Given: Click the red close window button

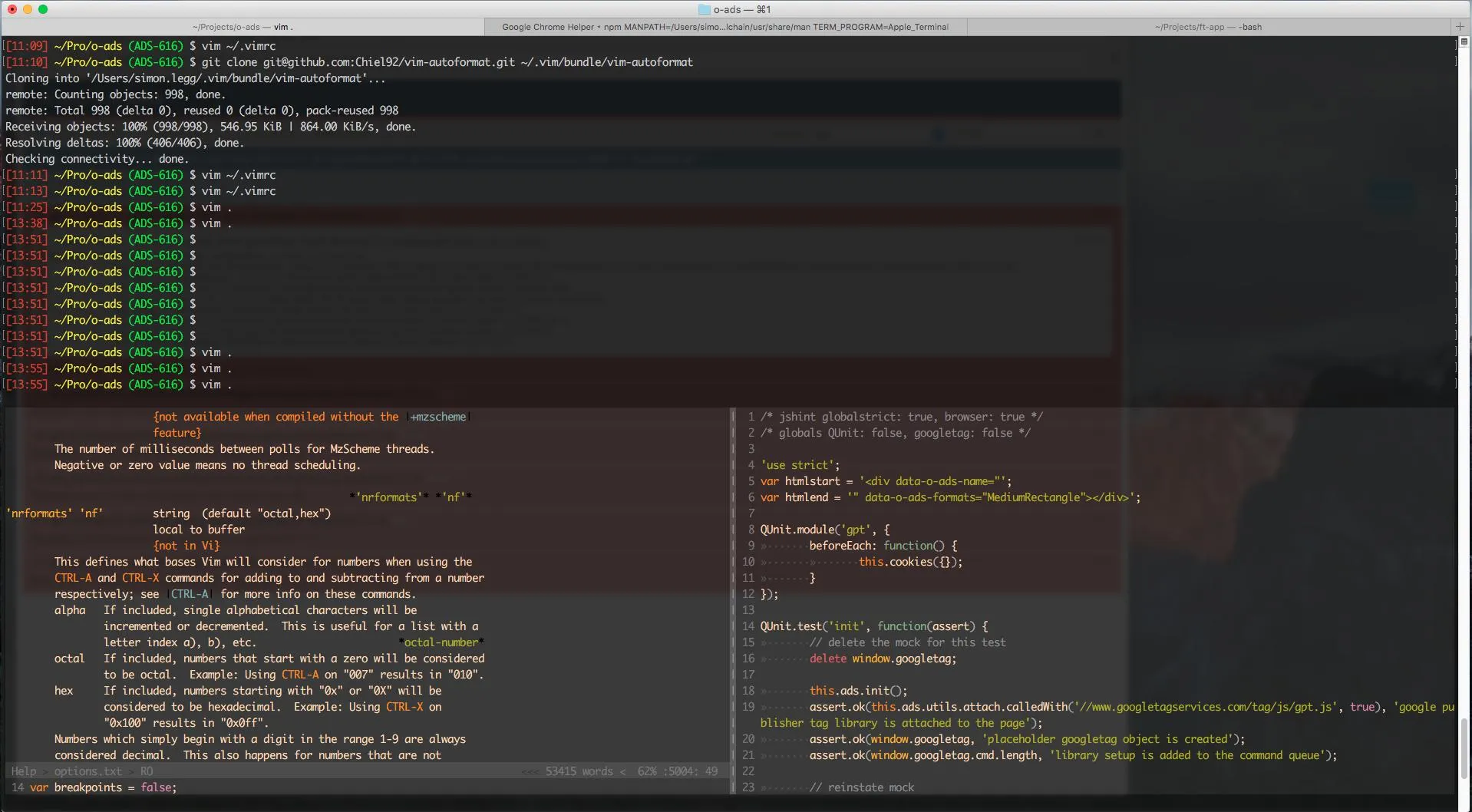Looking at the screenshot, I should pos(12,9).
